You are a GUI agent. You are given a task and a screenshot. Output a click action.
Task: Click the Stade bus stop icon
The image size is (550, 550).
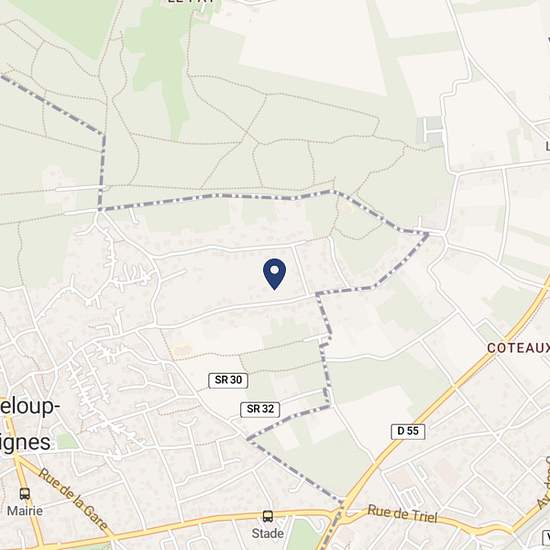pyautogui.click(x=268, y=516)
